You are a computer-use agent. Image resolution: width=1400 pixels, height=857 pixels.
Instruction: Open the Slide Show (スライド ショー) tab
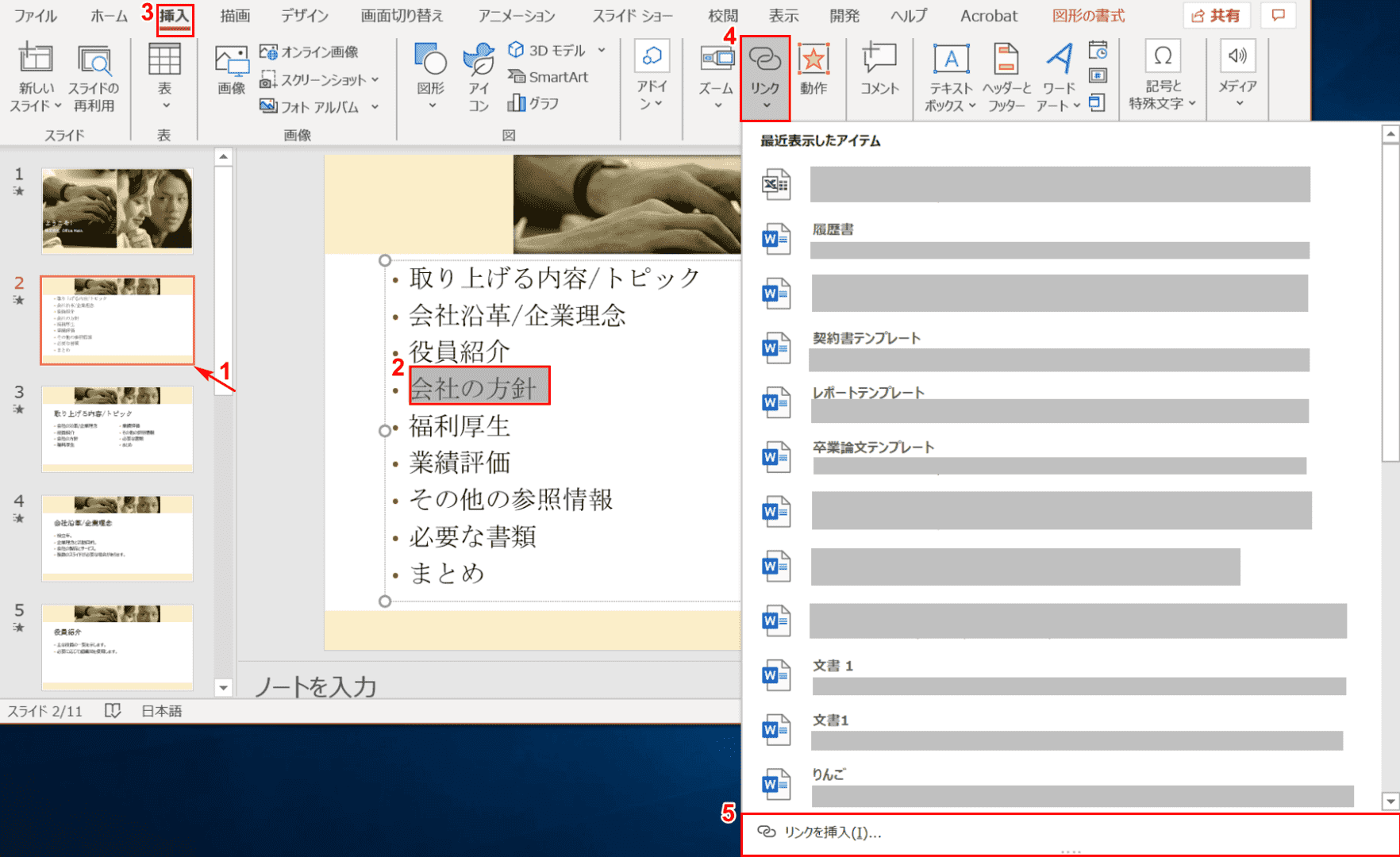[633, 16]
